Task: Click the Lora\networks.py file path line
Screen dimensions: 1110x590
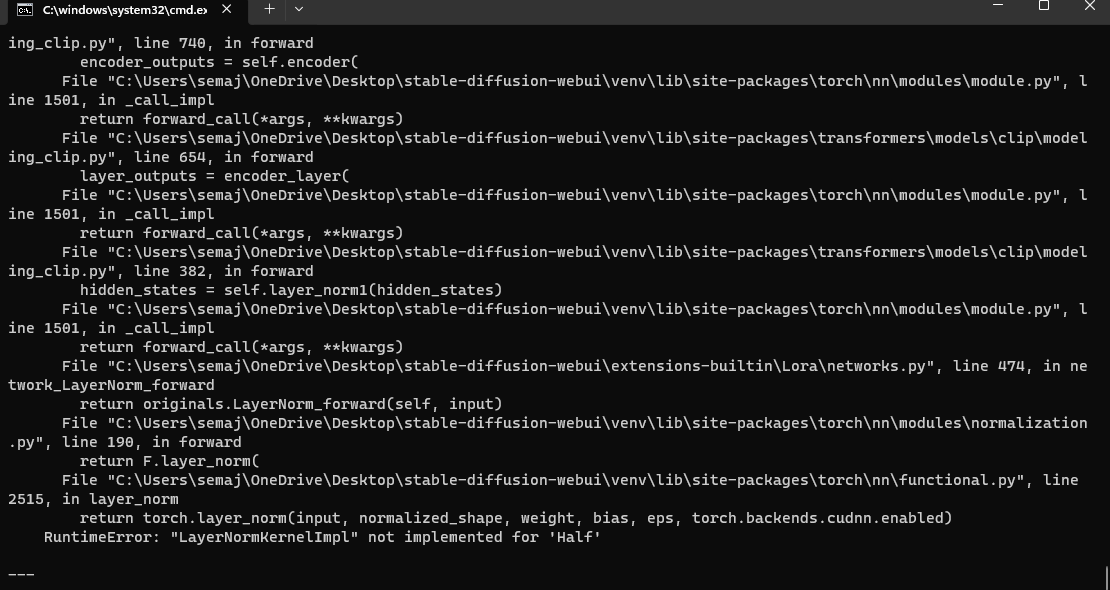Action: click(x=500, y=366)
